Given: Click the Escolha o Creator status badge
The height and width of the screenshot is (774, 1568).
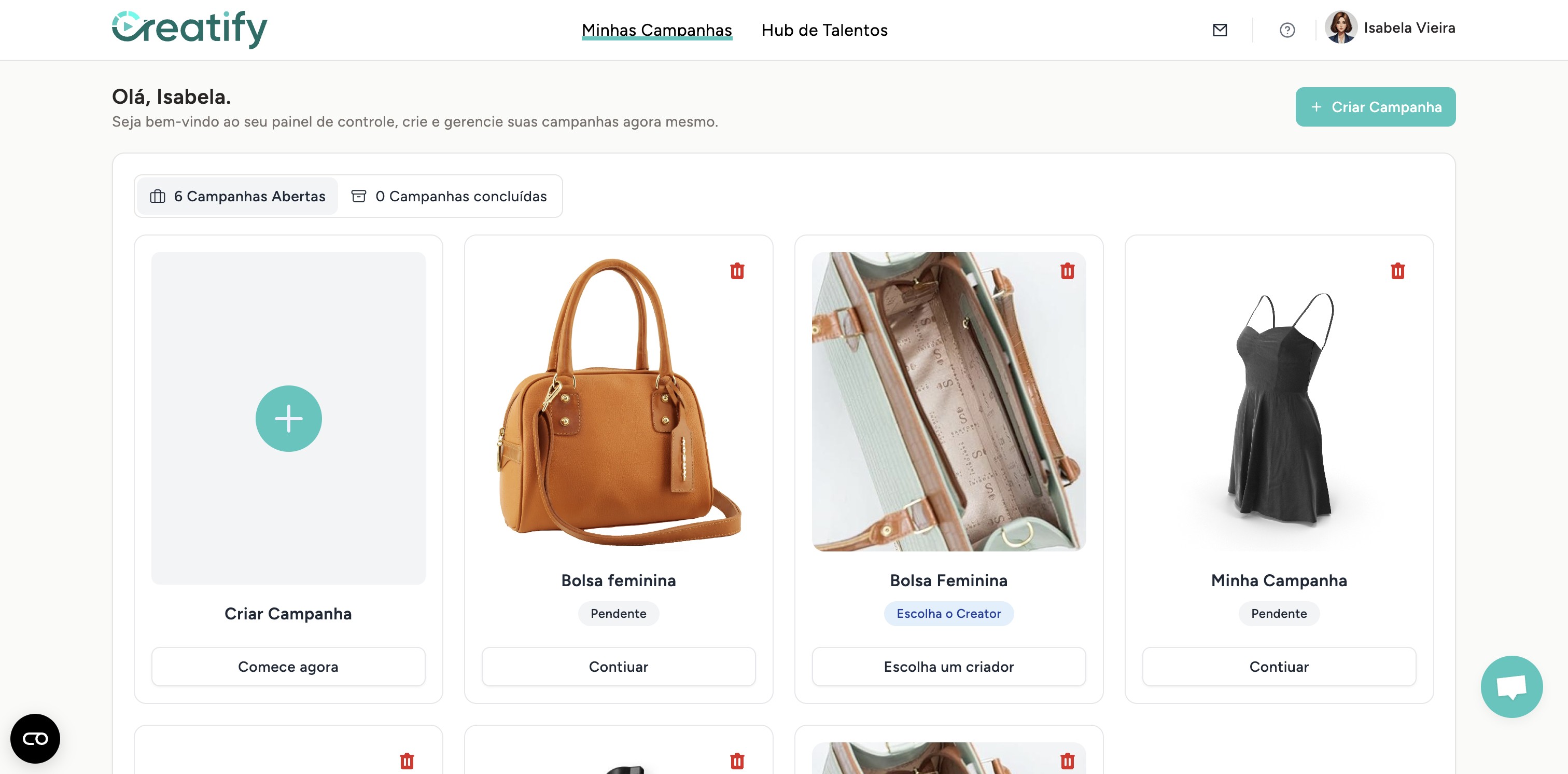Looking at the screenshot, I should [949, 614].
